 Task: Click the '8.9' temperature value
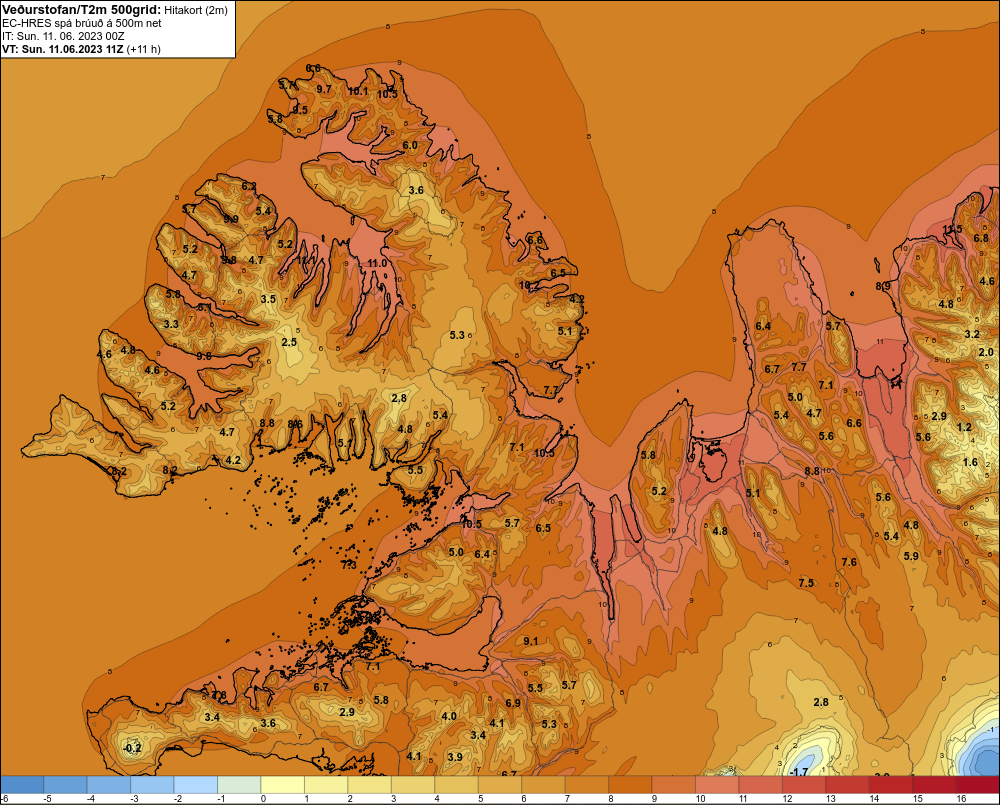point(883,286)
